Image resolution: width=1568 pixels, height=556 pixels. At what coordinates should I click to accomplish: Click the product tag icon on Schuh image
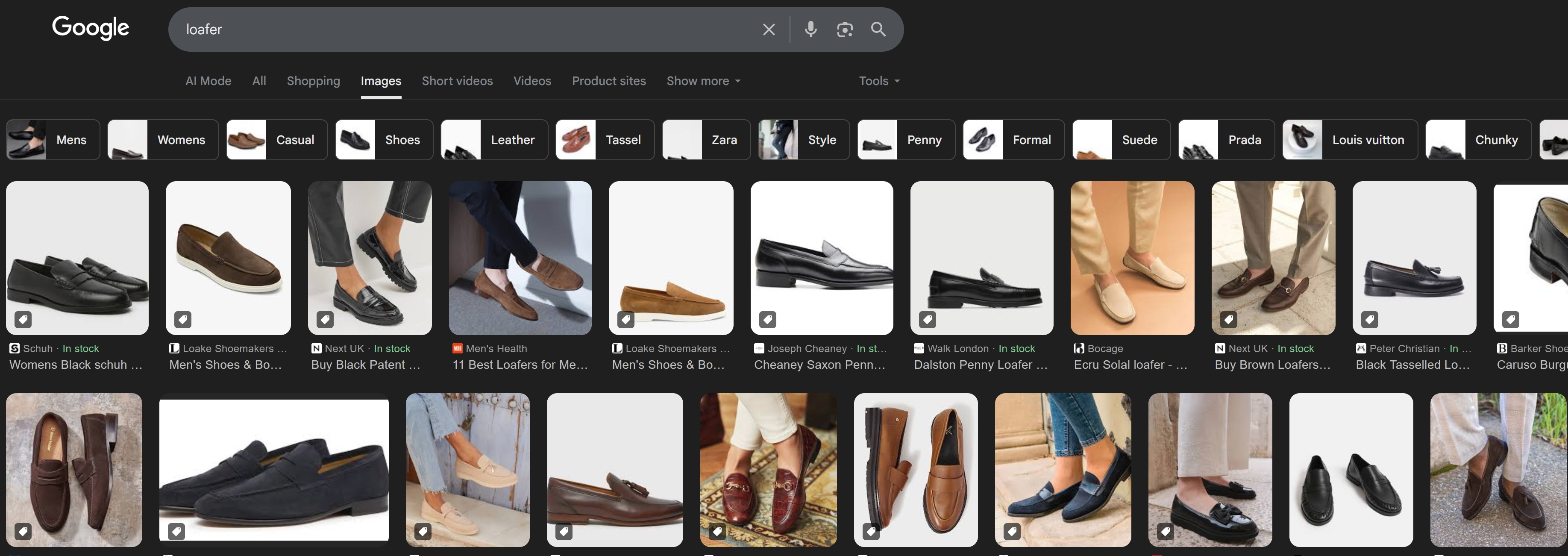23,319
